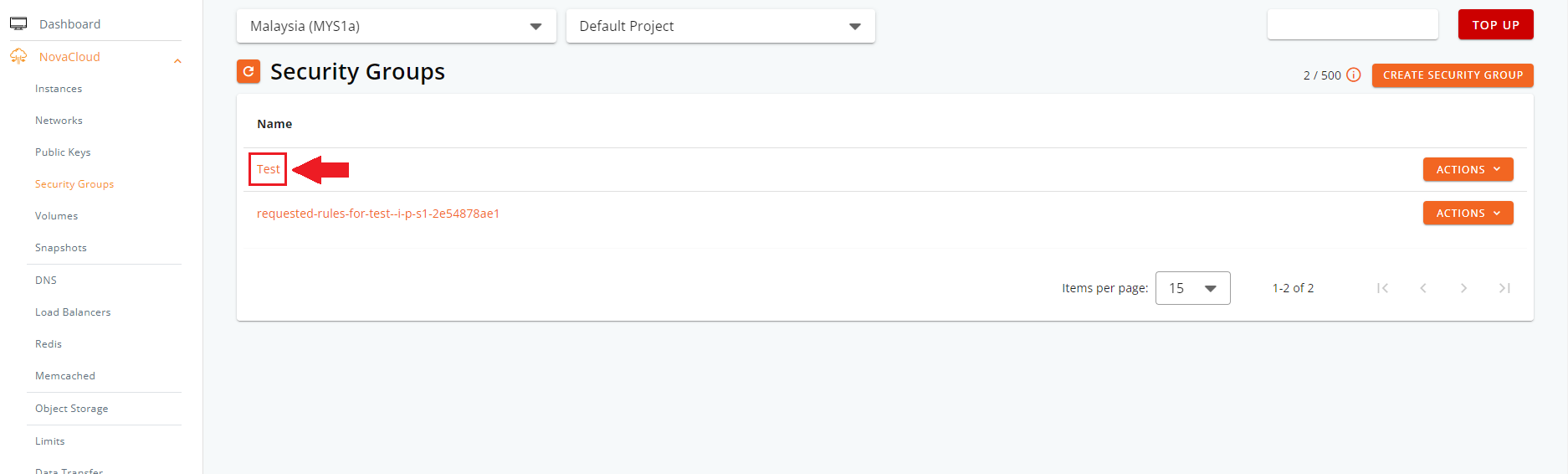Click the empty field beside Top Up
Viewport: 1568px width, 474px height.
[x=1352, y=25]
